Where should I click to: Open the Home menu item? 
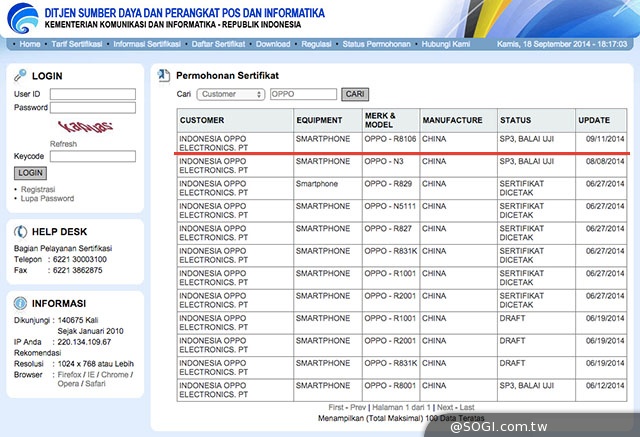pyautogui.click(x=29, y=45)
